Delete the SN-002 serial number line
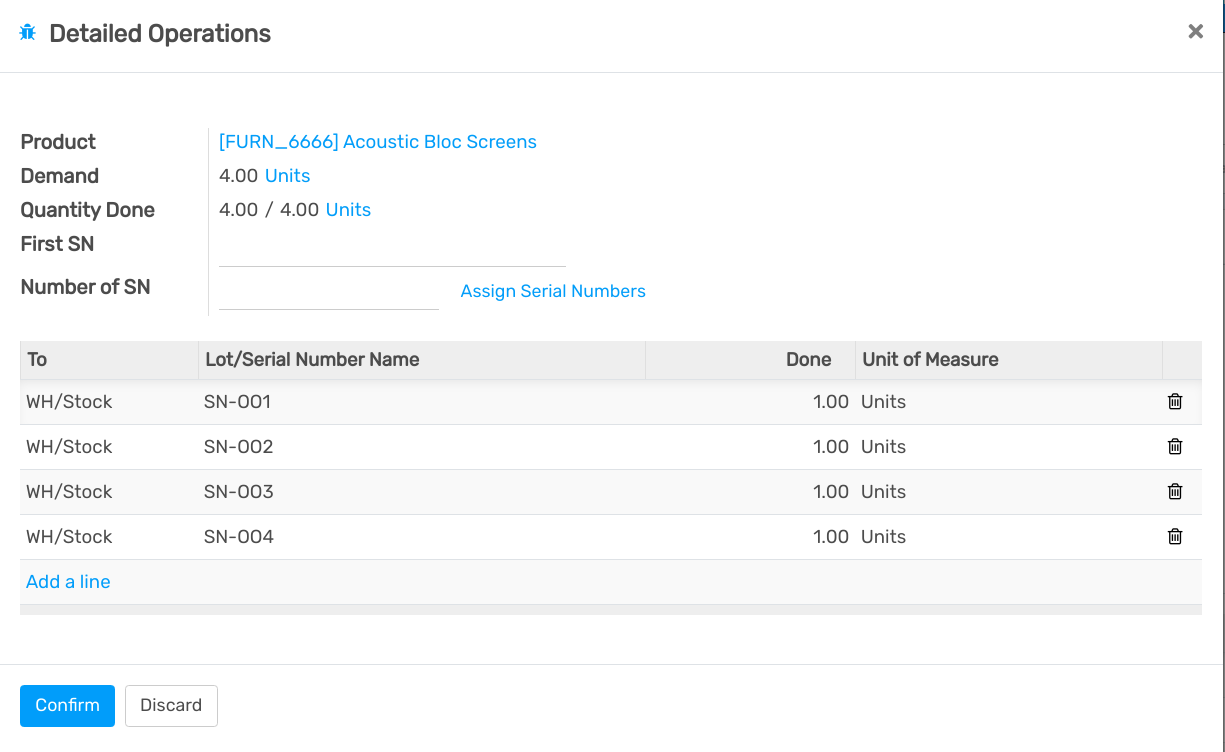 tap(1175, 447)
